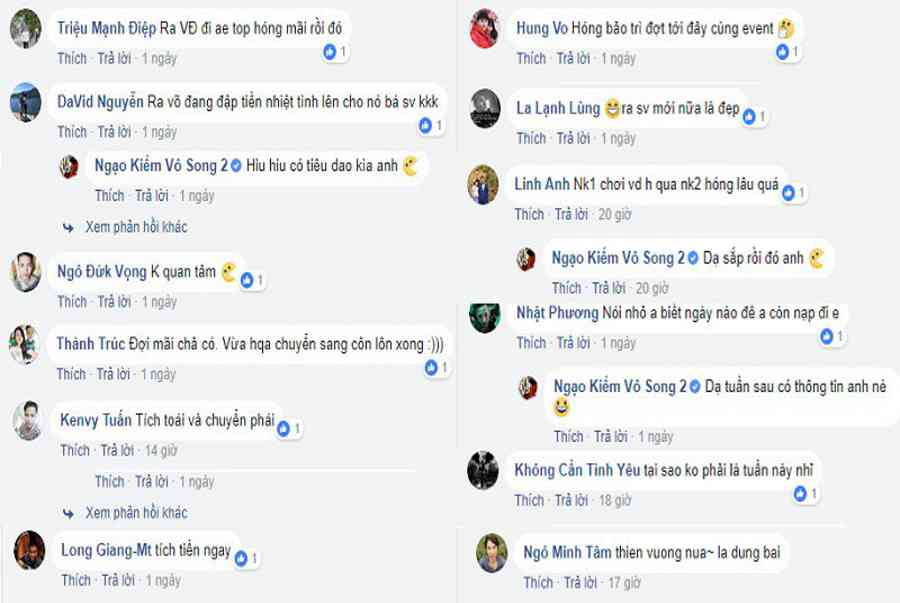This screenshot has height=603, width=900.
Task: Expand more replies under DaVid Nguyễn's thread
Action: 136,227
